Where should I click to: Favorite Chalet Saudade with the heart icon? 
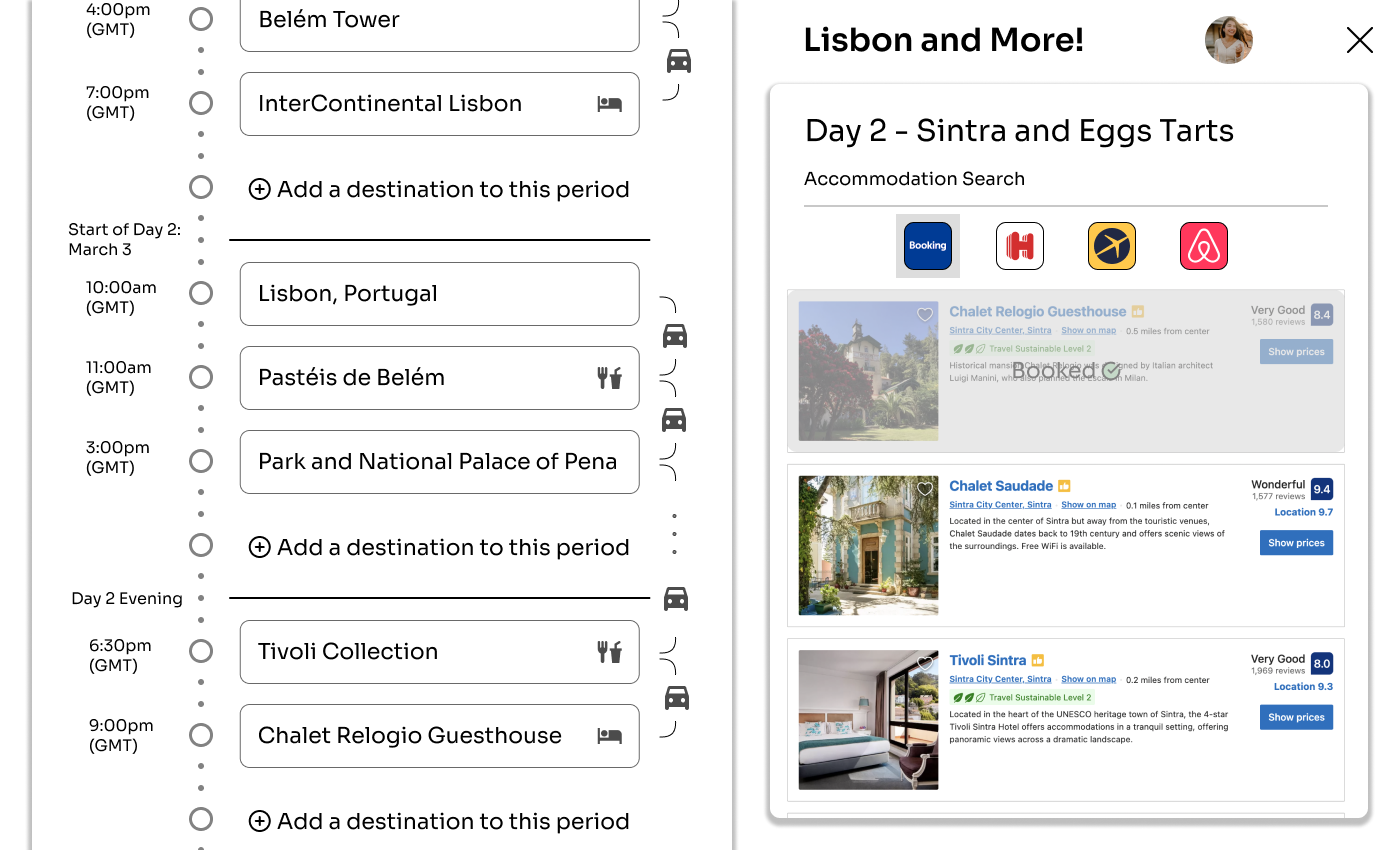[925, 489]
